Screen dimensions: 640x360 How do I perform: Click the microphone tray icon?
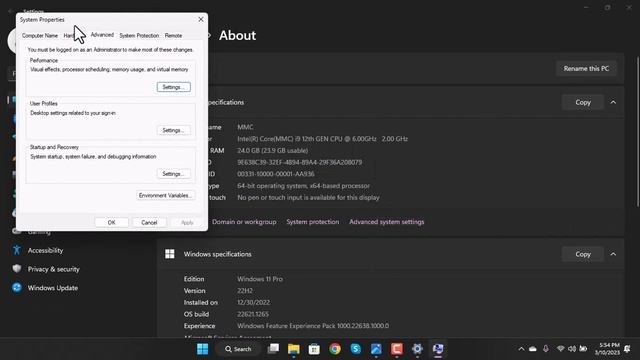(x=546, y=349)
